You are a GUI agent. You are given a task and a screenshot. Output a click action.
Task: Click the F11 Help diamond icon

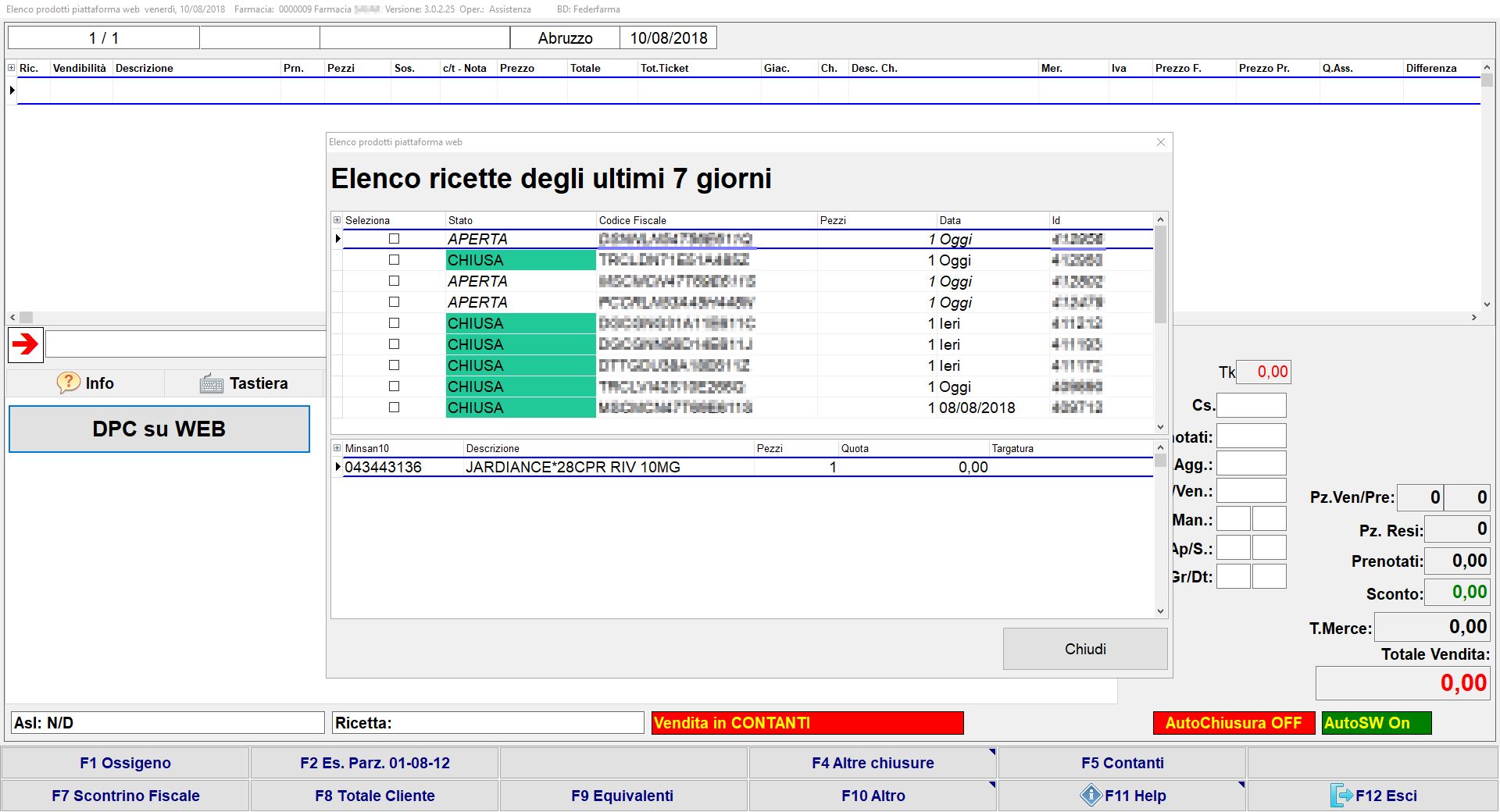click(1091, 796)
